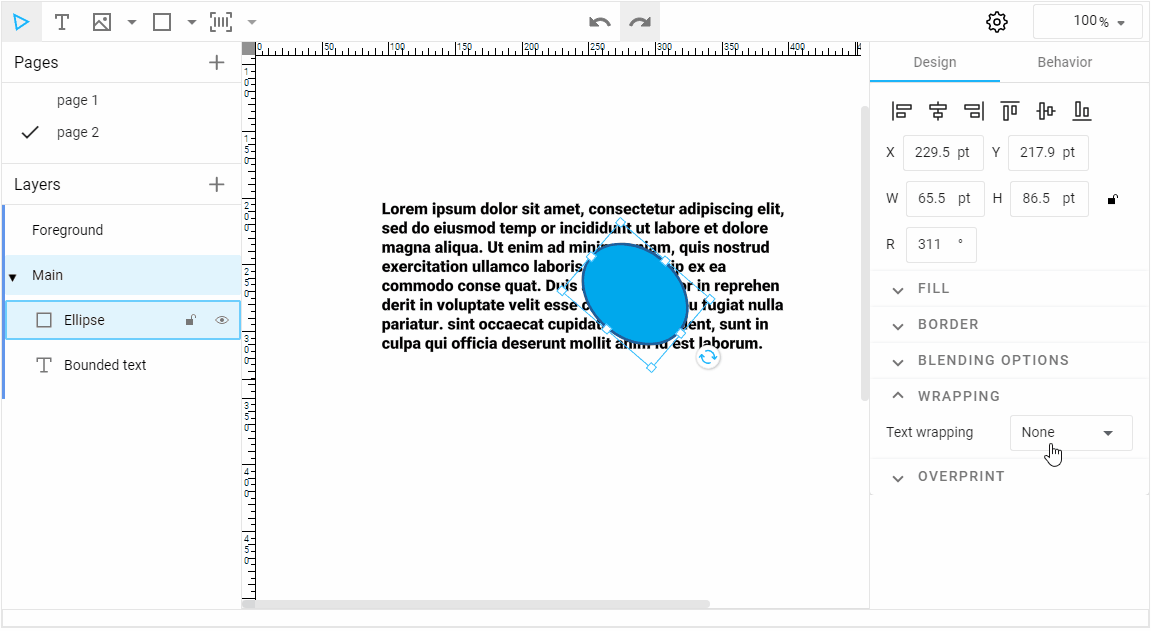Add a new page

216,61
